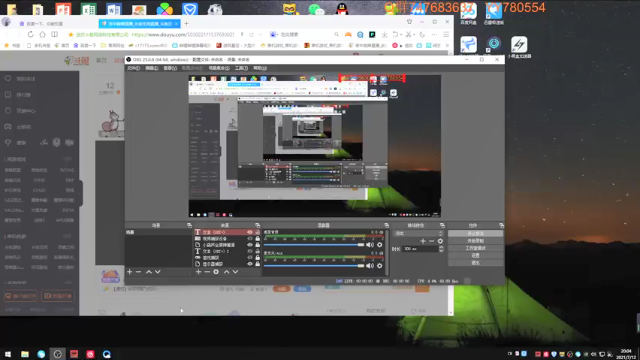Remove selected scene with the minus icon

138,272
